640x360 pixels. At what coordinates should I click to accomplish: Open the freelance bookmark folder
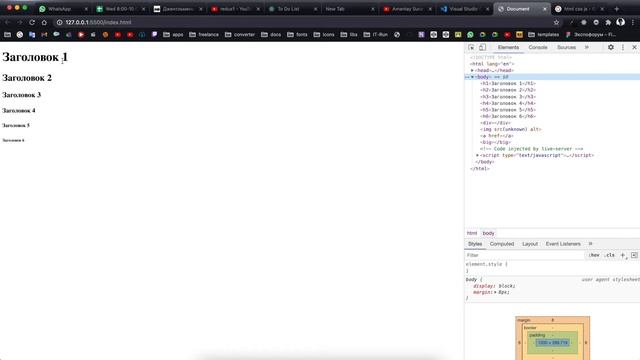click(x=204, y=35)
